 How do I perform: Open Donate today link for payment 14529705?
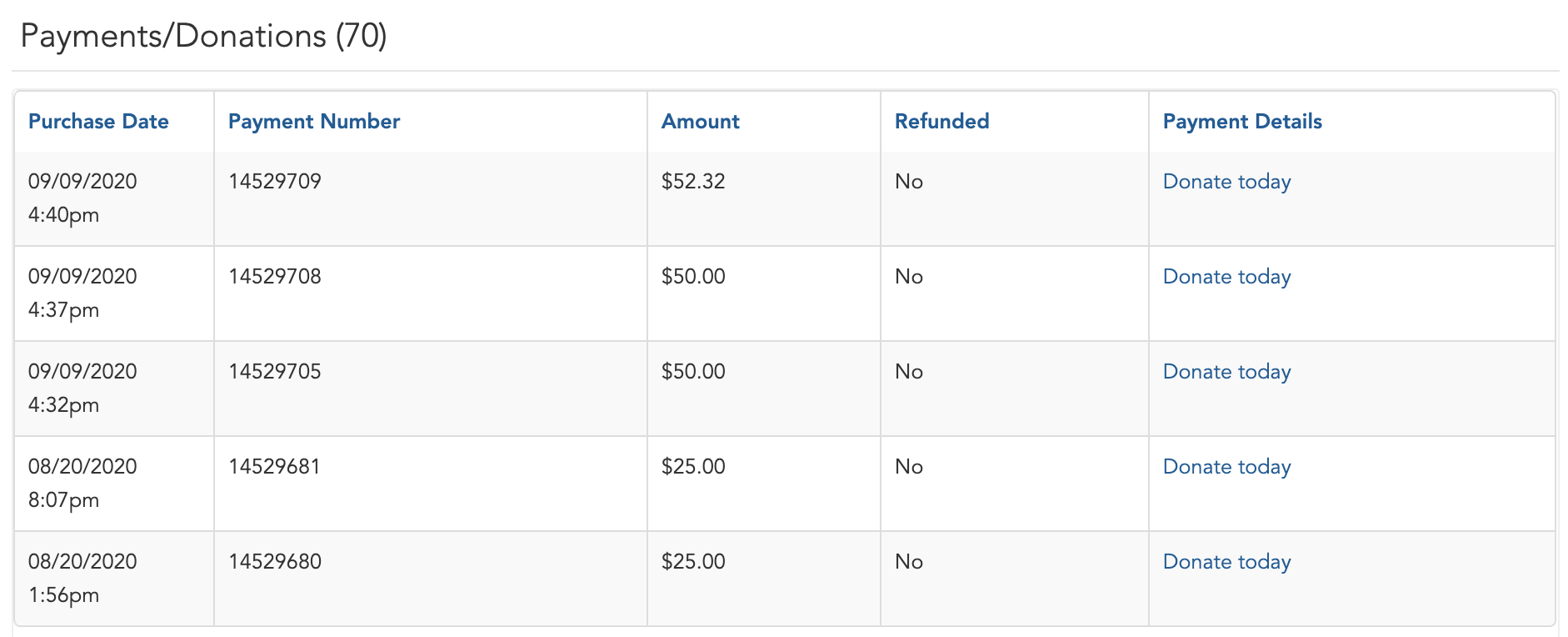click(x=1226, y=372)
